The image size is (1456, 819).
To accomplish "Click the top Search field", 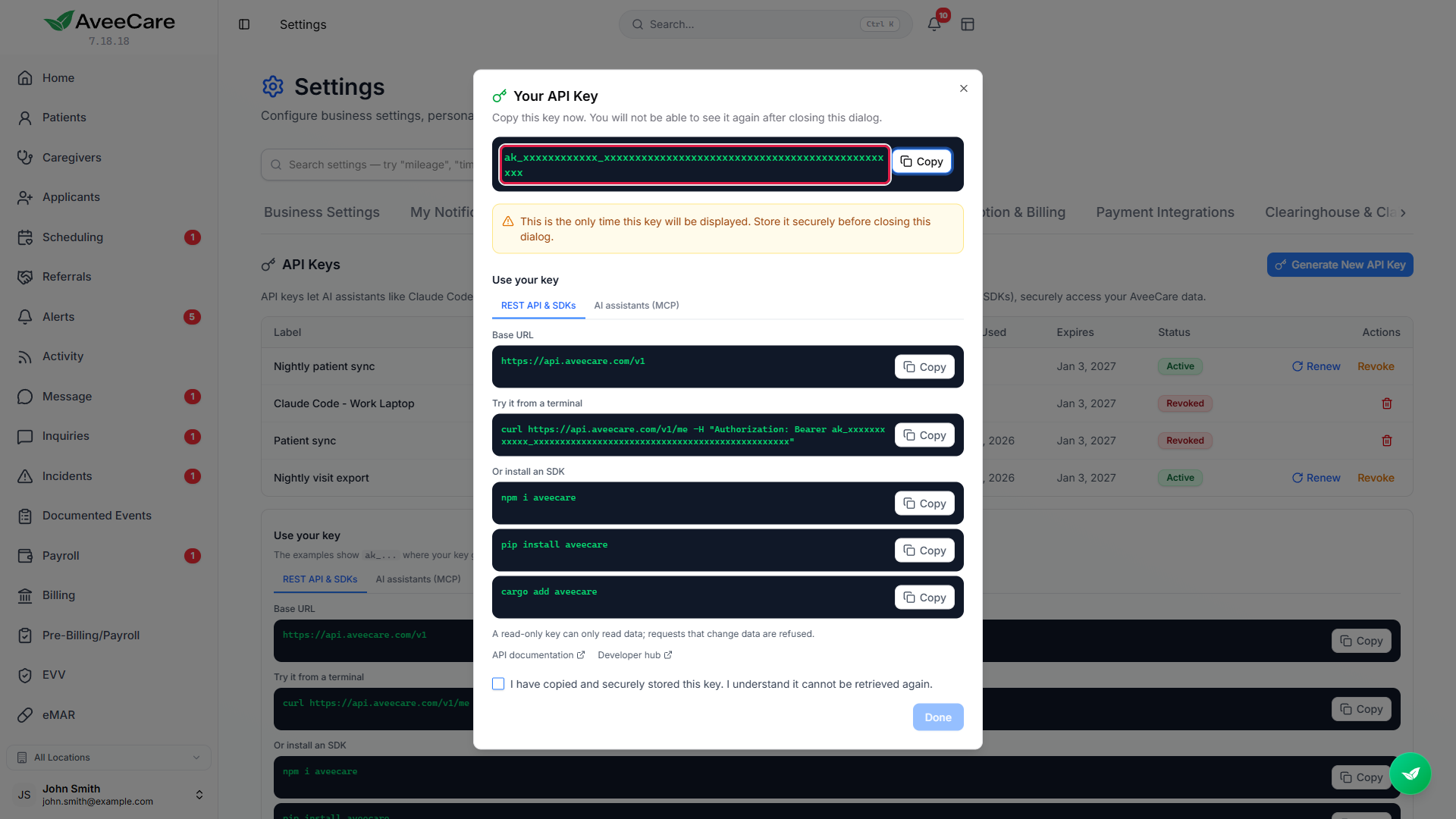I will (x=766, y=24).
